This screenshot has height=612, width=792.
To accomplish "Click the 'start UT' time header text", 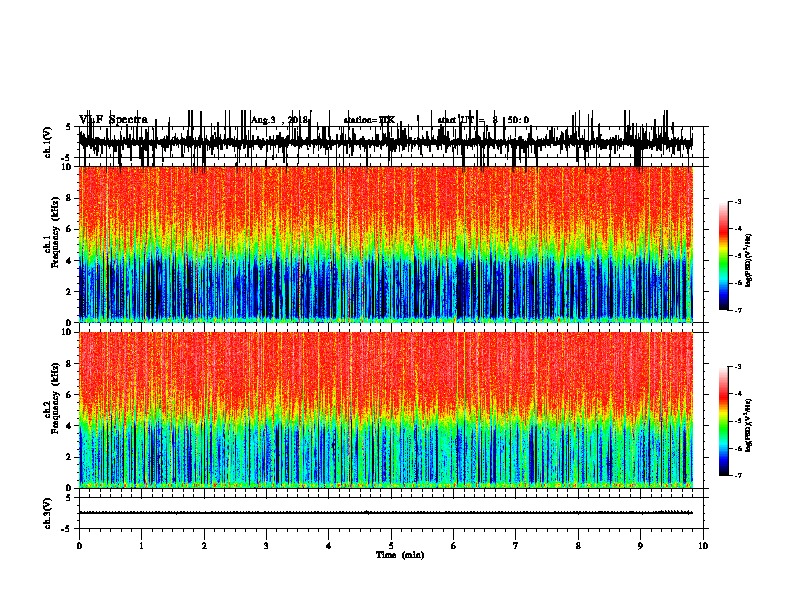I will [456, 120].
